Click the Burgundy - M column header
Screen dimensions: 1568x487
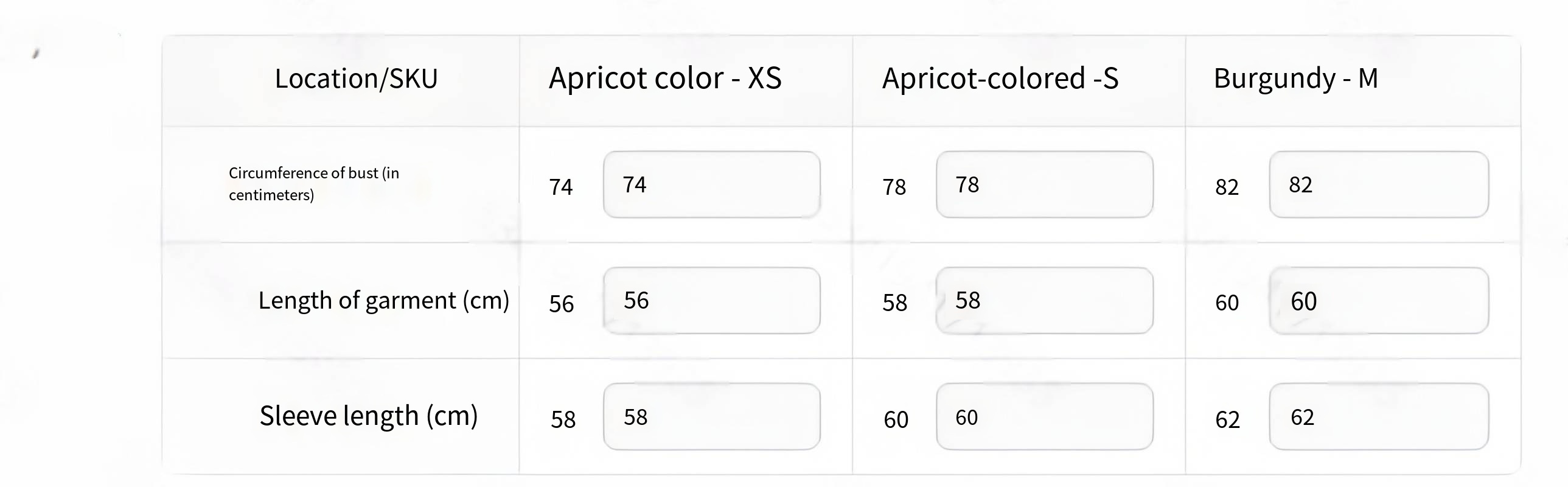click(1295, 79)
